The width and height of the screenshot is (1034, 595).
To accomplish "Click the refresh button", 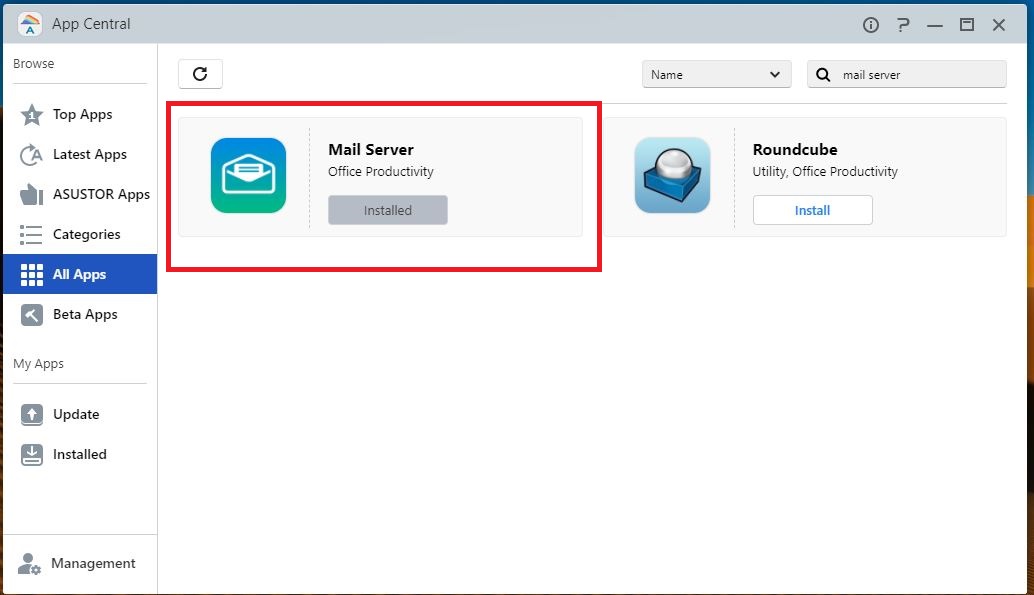I will click(200, 74).
